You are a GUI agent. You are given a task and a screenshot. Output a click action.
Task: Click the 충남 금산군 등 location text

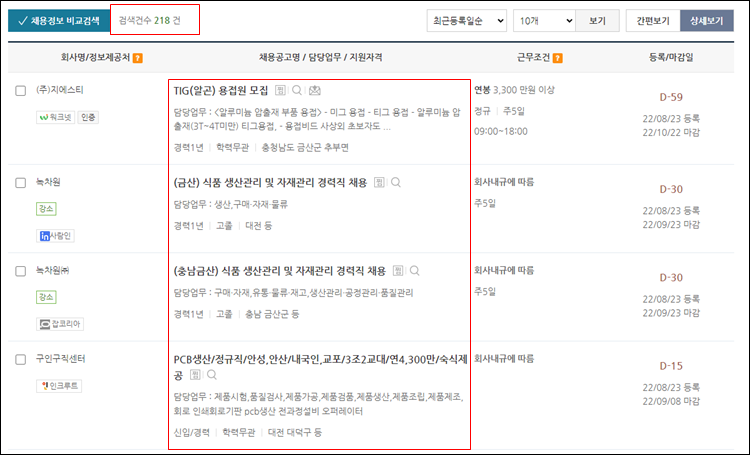point(272,314)
